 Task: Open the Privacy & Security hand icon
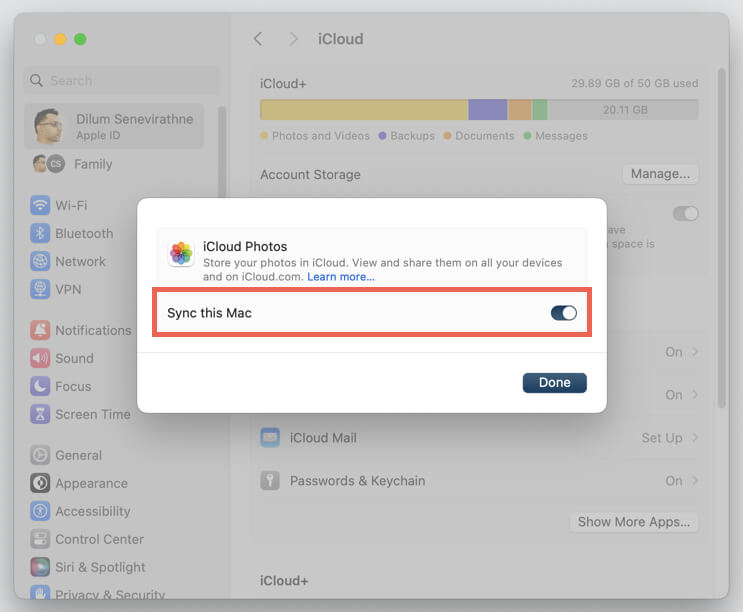tap(40, 592)
